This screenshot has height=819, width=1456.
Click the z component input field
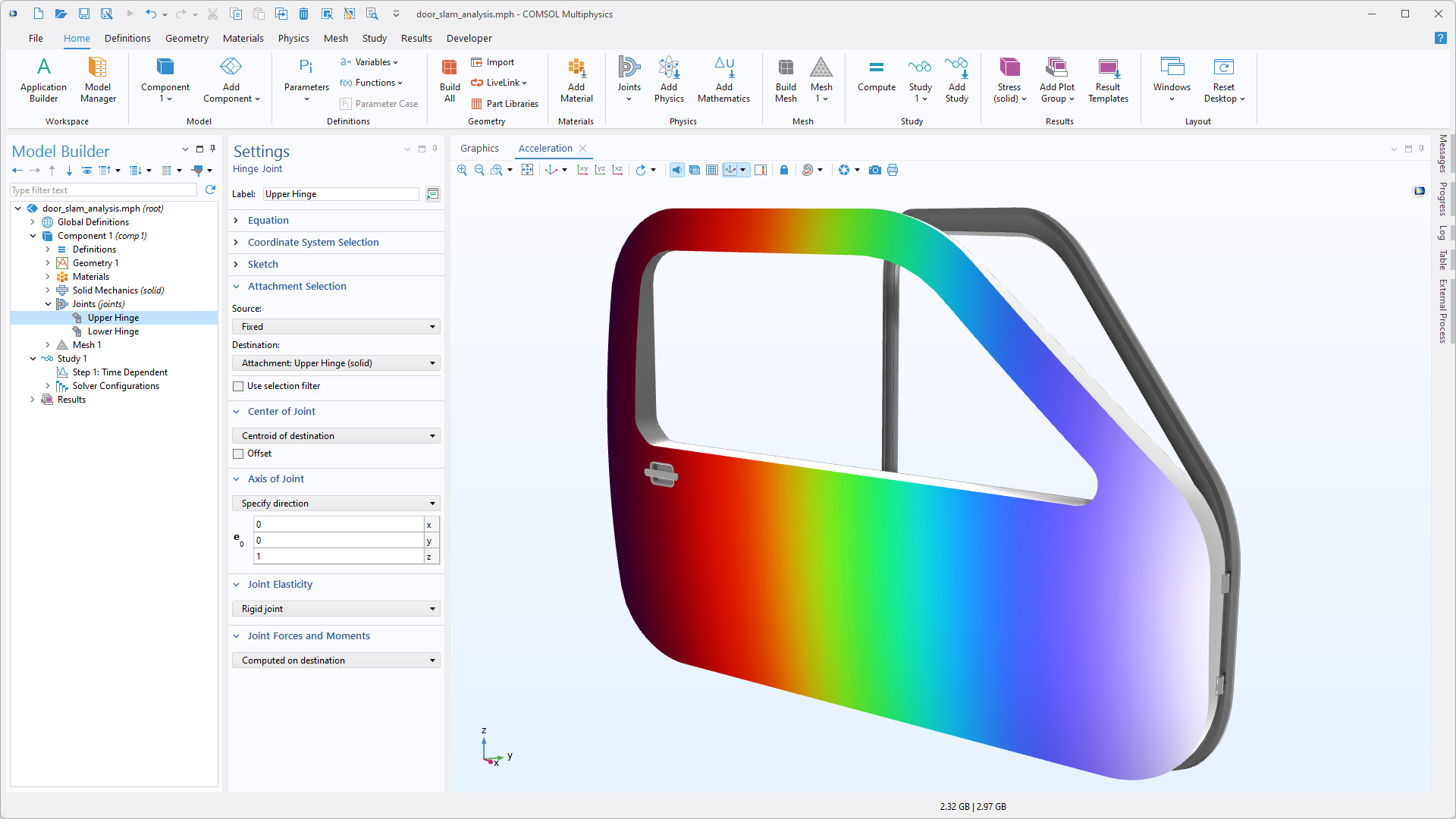[x=338, y=556]
